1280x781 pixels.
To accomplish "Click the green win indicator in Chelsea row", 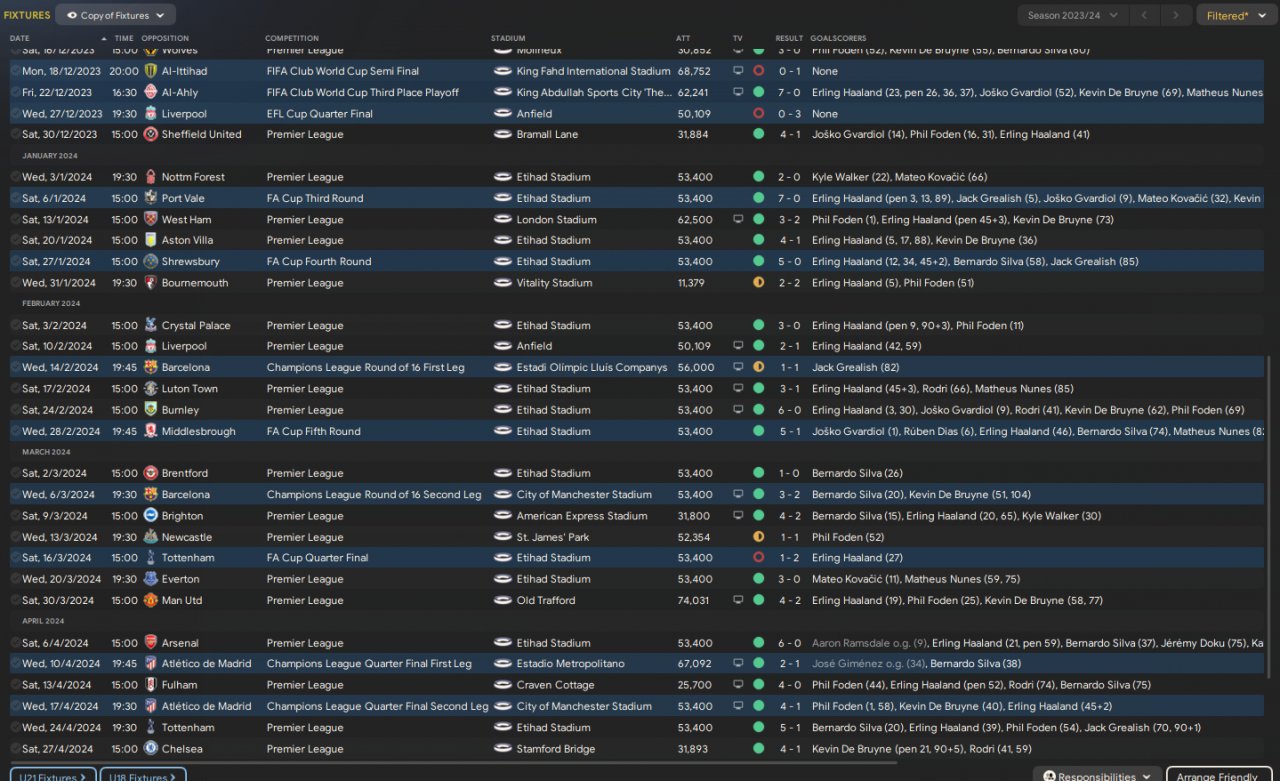I will tap(758, 749).
